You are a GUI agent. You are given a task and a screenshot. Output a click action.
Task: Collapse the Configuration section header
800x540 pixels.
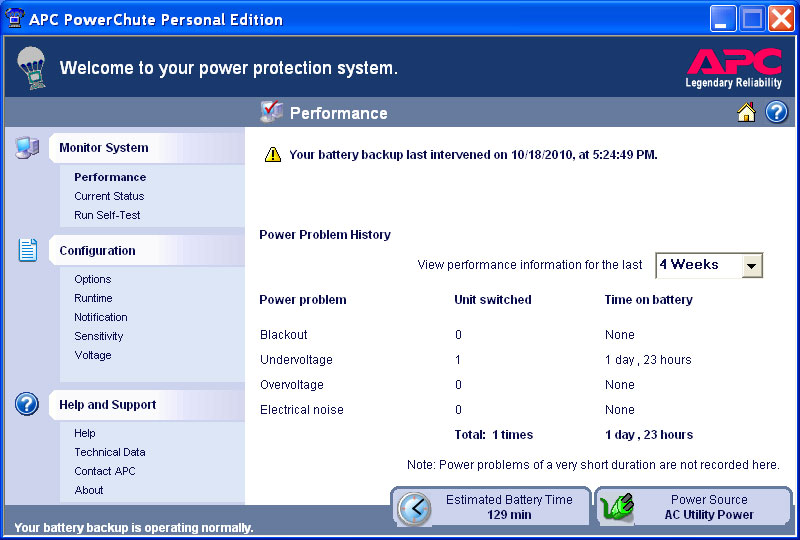pyautogui.click(x=97, y=251)
